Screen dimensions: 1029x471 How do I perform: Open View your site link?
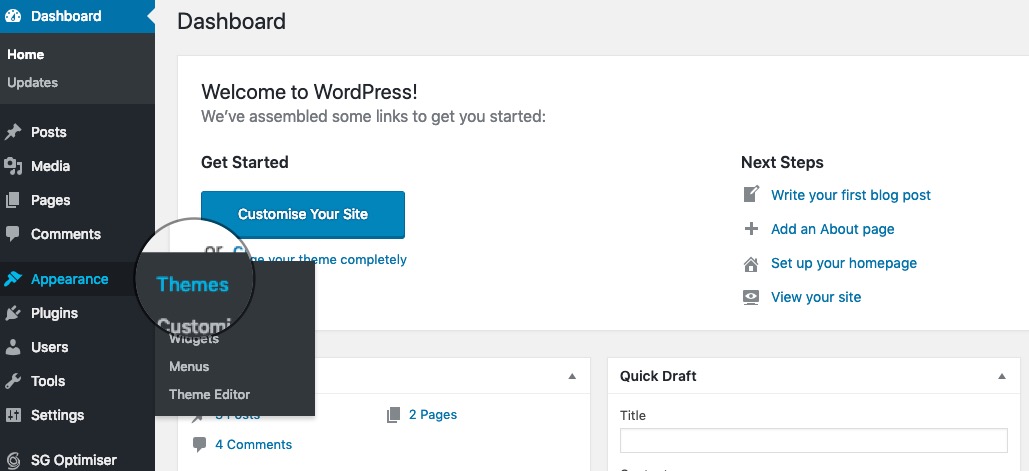[816, 297]
